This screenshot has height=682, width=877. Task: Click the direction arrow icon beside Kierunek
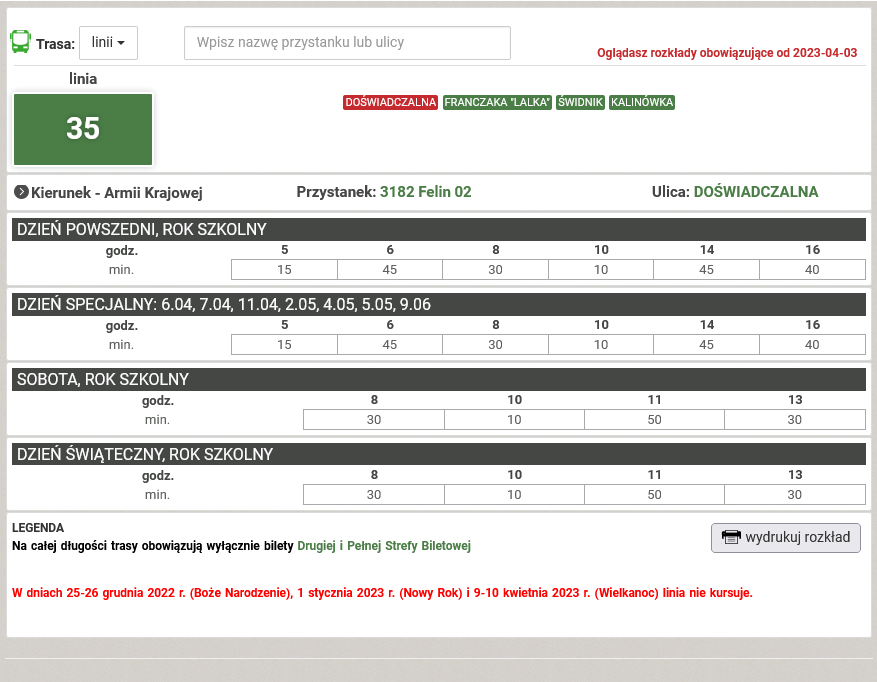pyautogui.click(x=21, y=192)
